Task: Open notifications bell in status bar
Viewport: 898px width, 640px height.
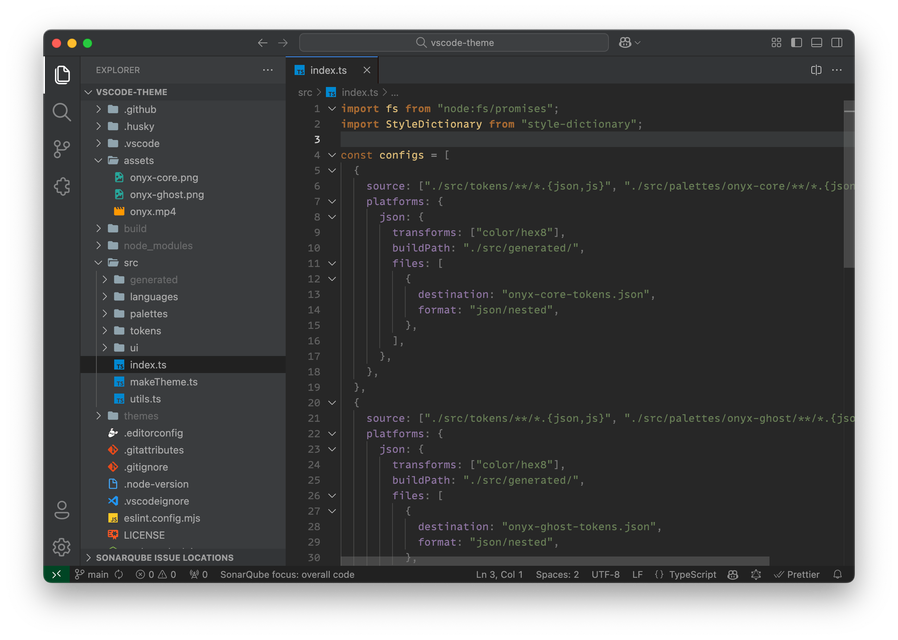Action: point(837,575)
